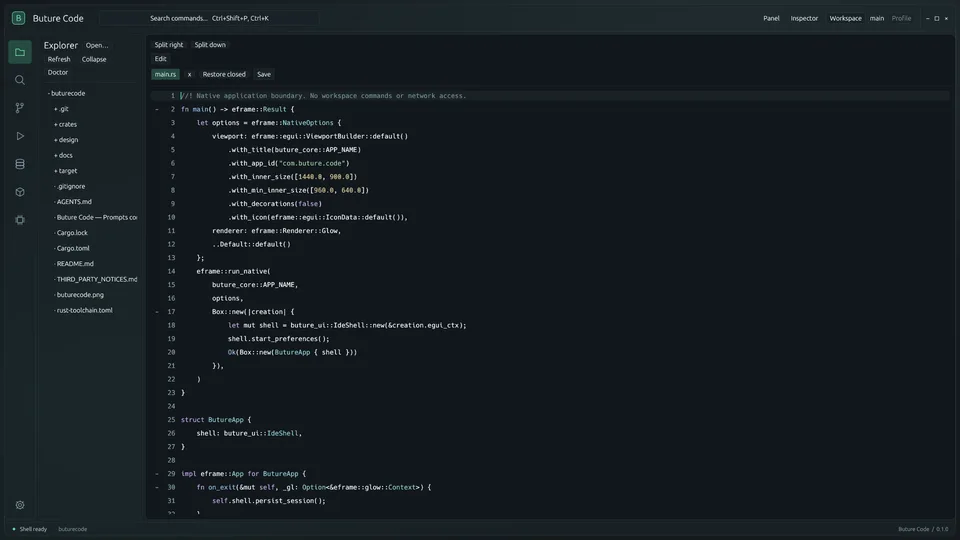The image size is (960, 540).
Task: Click the renderer: eframe::Renderer::Glow line
Action: (276, 231)
